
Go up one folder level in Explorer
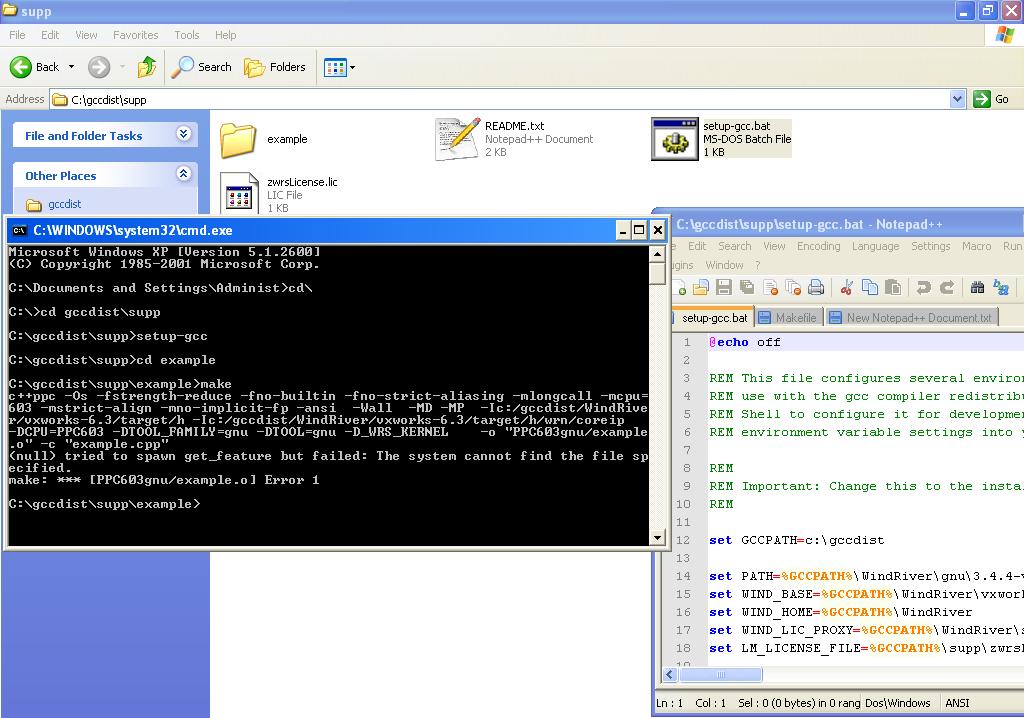pyautogui.click(x=147, y=67)
